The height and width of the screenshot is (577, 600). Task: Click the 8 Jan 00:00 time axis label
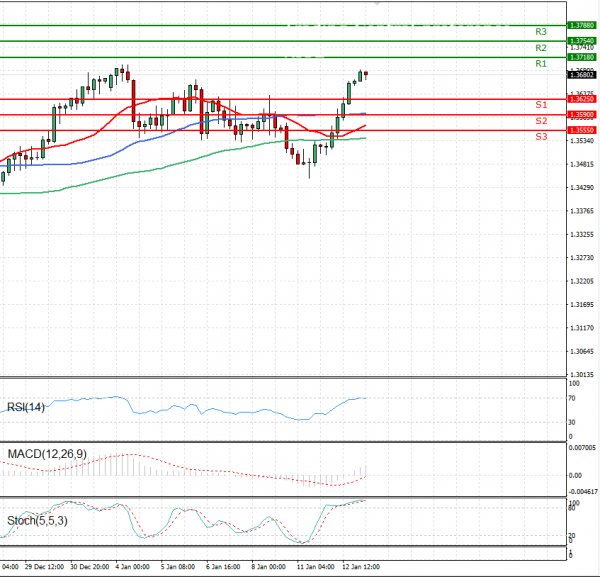point(270,566)
